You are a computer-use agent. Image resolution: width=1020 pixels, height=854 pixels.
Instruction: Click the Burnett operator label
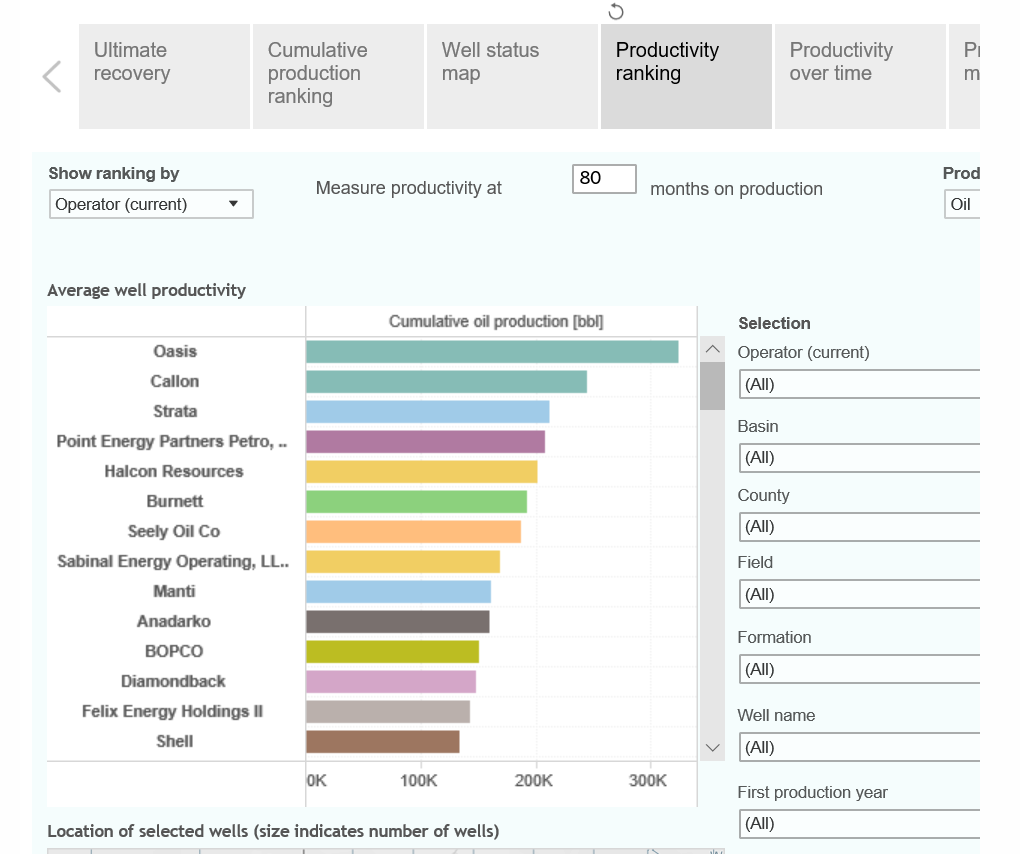pyautogui.click(x=174, y=501)
